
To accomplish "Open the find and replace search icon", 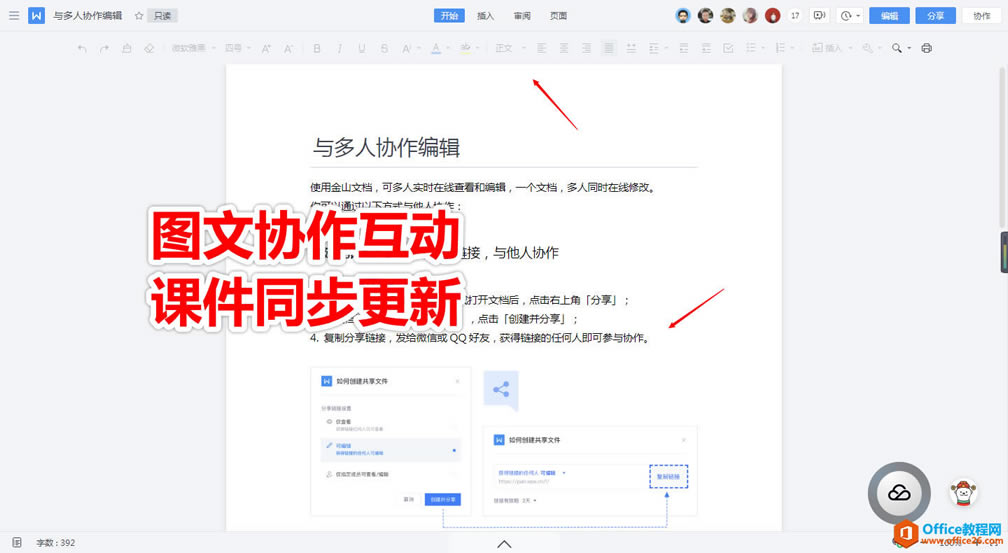I will [897, 48].
